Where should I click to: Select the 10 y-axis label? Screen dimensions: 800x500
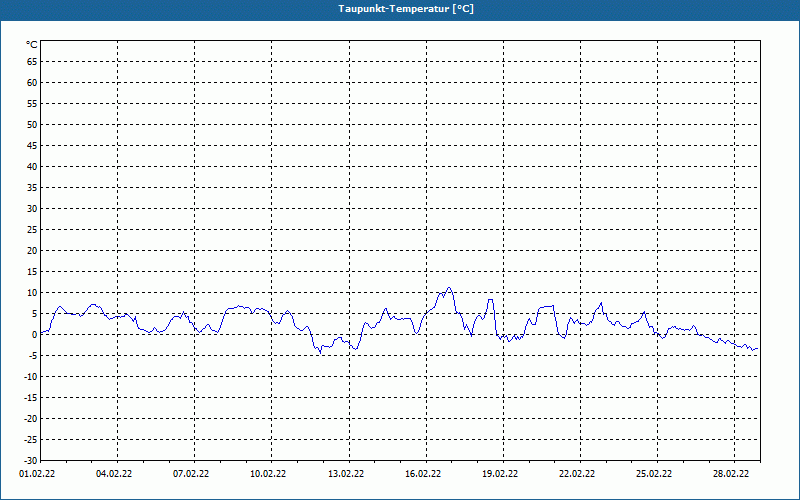pos(32,293)
